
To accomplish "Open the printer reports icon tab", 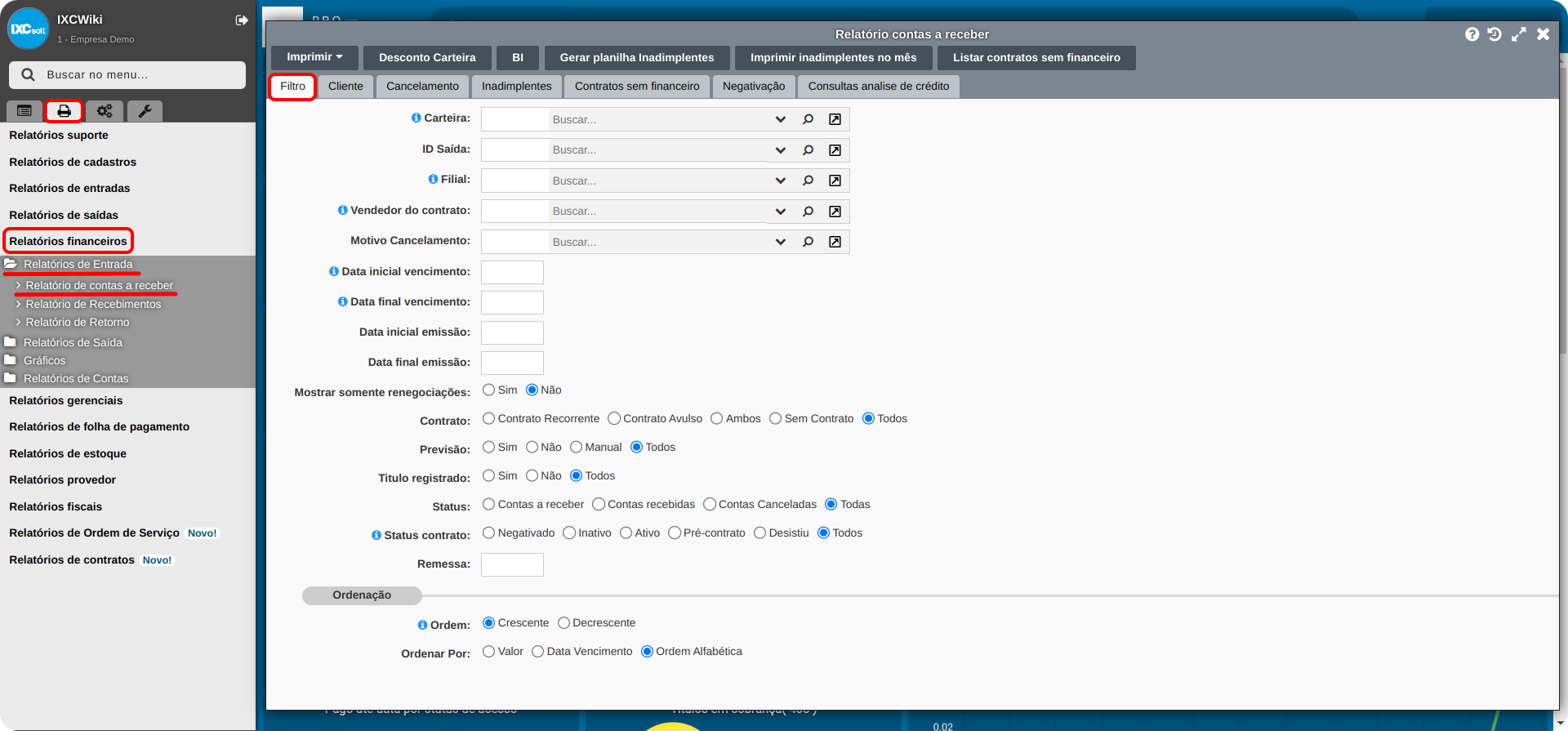I will 64,111.
